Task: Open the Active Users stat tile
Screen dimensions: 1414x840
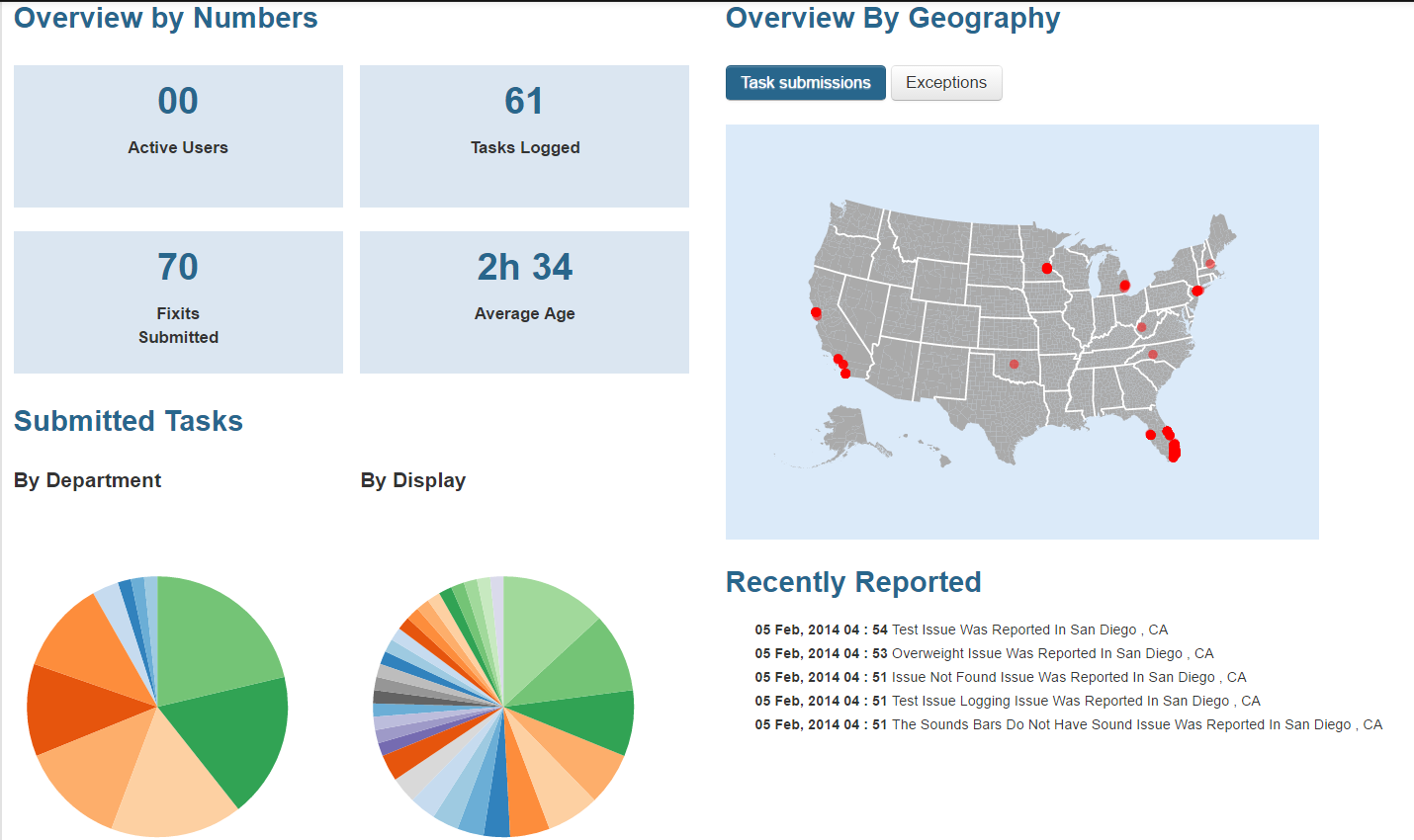Action: (178, 136)
